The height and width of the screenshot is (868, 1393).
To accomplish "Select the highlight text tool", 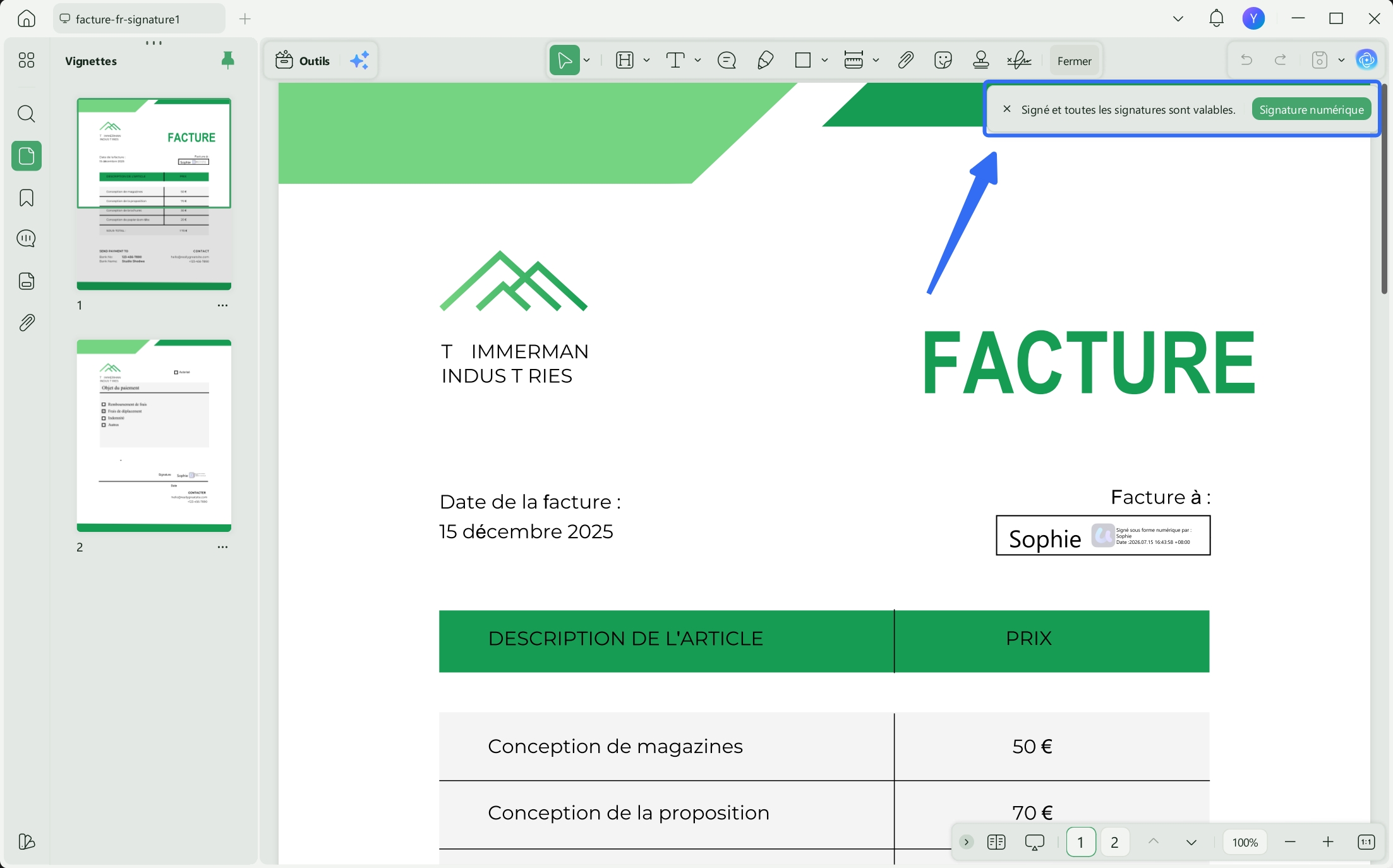I will 625,61.
